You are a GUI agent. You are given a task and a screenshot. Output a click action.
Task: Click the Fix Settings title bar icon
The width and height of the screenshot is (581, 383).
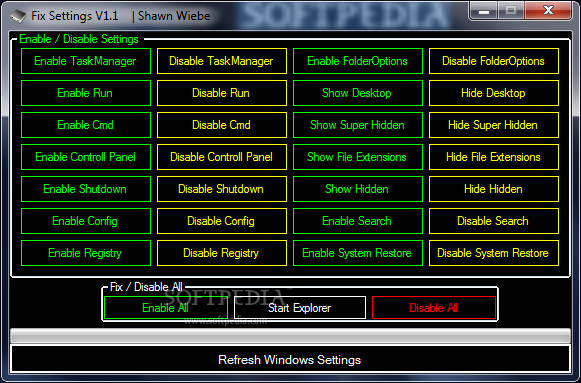(17, 16)
